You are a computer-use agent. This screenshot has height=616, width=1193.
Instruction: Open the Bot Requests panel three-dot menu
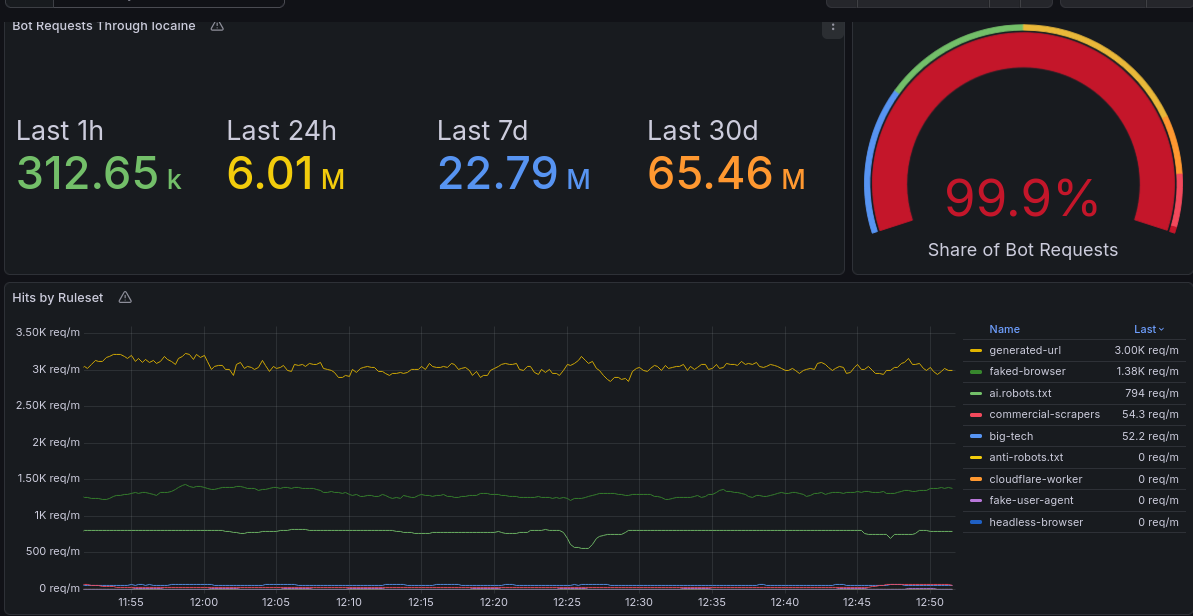[x=832, y=28]
